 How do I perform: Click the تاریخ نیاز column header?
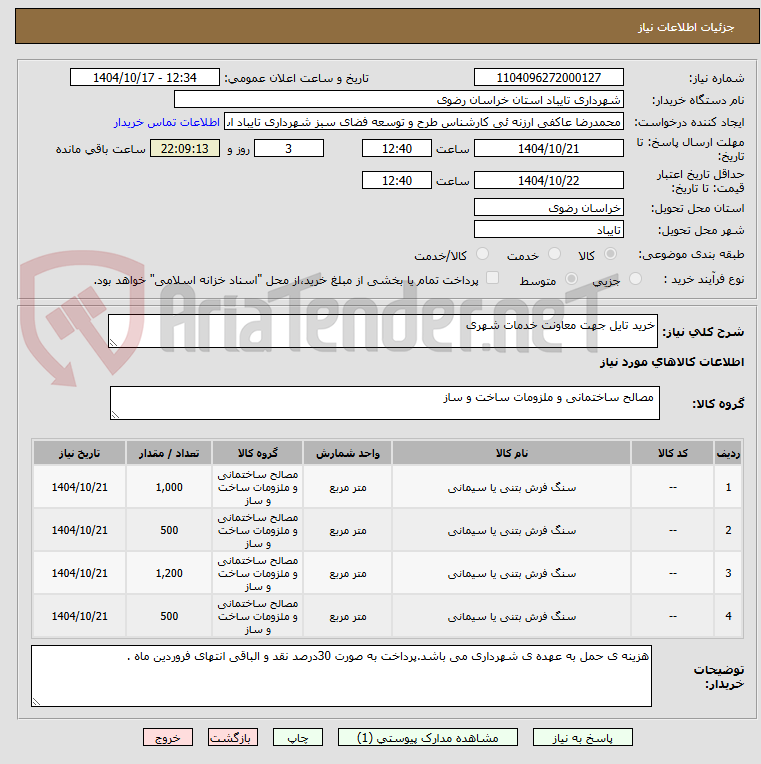point(79,453)
